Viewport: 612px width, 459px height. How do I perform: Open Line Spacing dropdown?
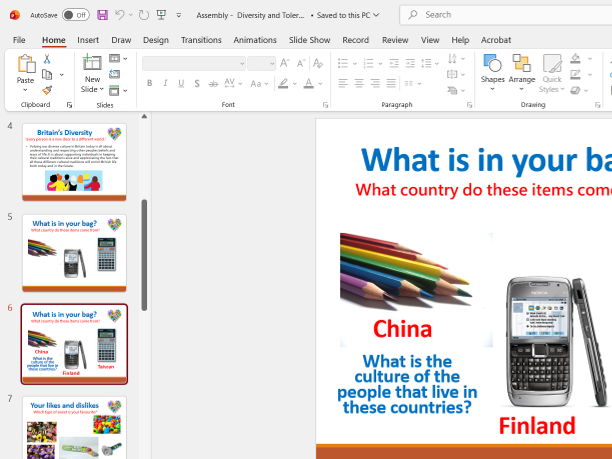click(x=430, y=63)
